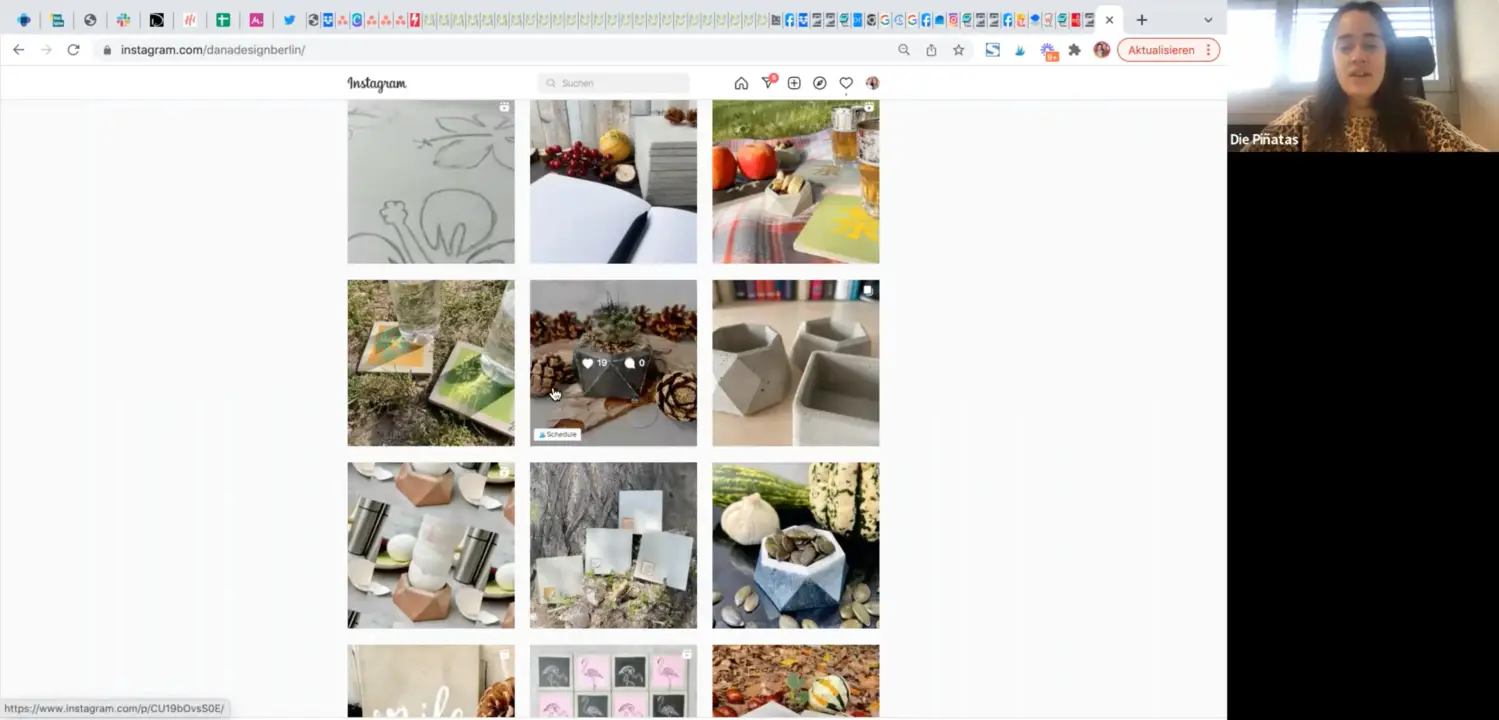Image resolution: width=1499 pixels, height=720 pixels.
Task: Switch to the Slack tab
Action: (123, 20)
